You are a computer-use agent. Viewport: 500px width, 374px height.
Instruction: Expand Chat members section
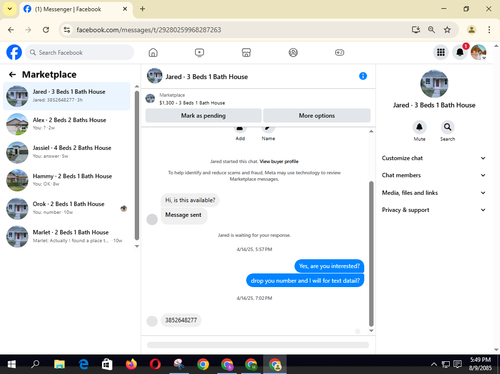[434, 175]
